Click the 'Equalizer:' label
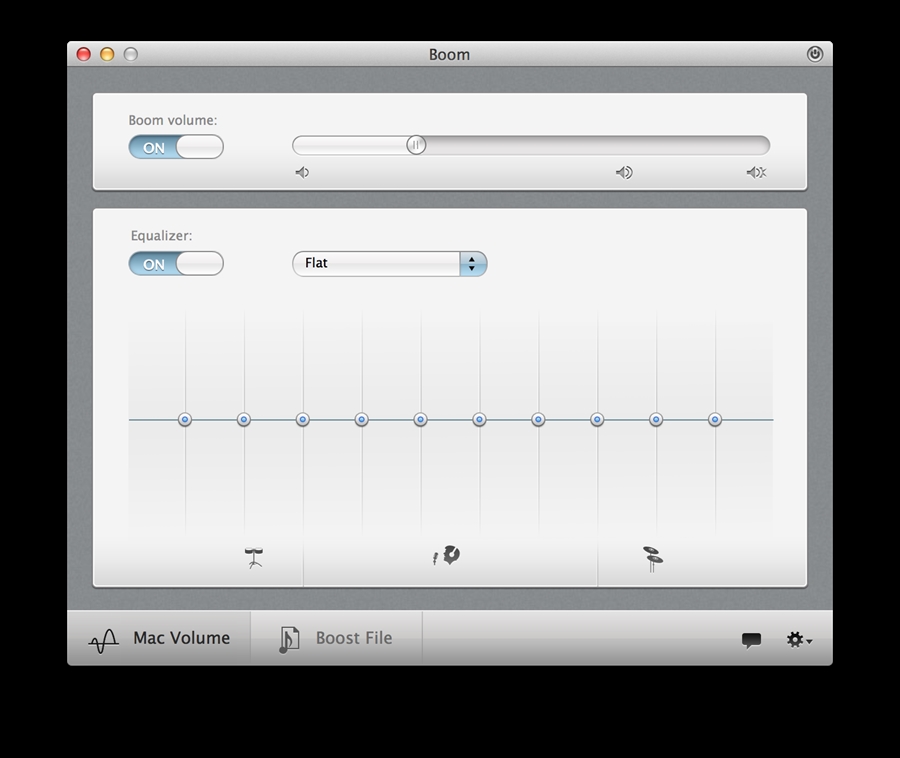The height and width of the screenshot is (758, 900). point(161,236)
